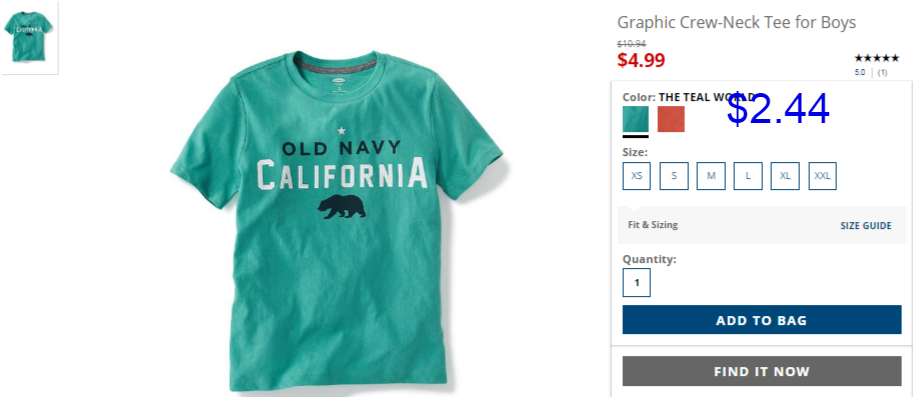Select size S
Viewport: 913px width, 397px height.
[674, 176]
